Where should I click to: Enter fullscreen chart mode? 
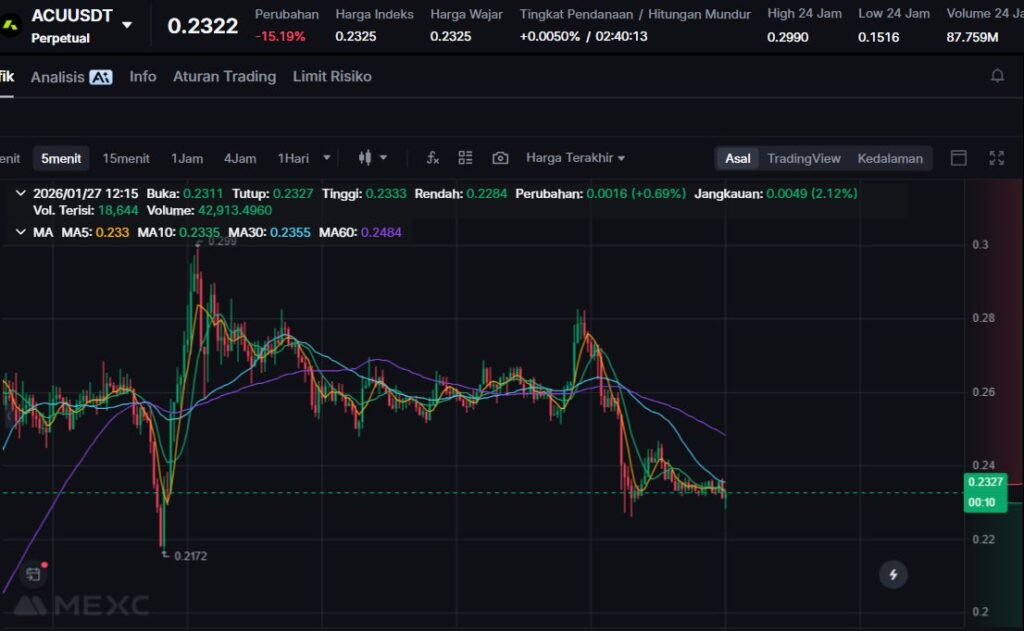click(x=996, y=158)
